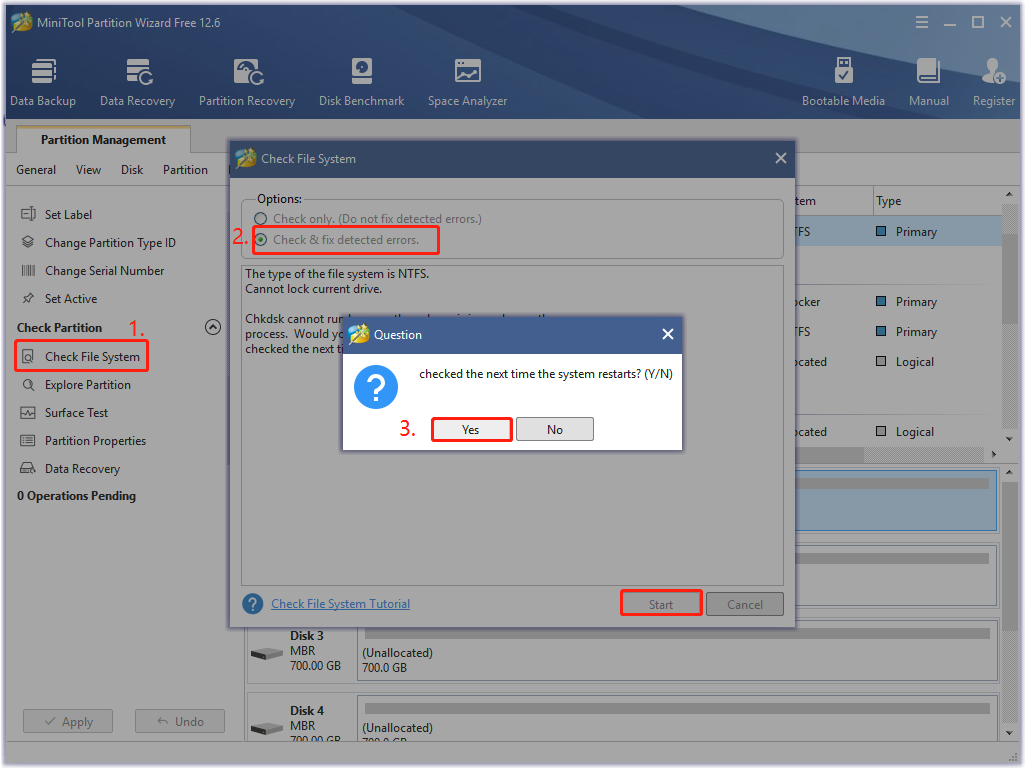Screen dimensions: 1029x771
Task: Click Start in the Check File System dialog
Action: pyautogui.click(x=662, y=605)
